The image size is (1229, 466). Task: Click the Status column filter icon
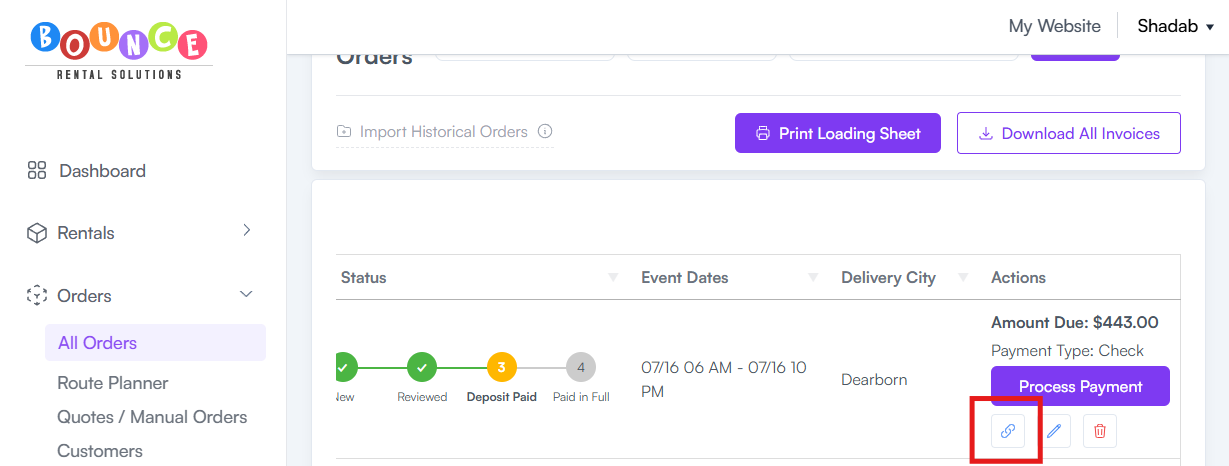coord(612,278)
